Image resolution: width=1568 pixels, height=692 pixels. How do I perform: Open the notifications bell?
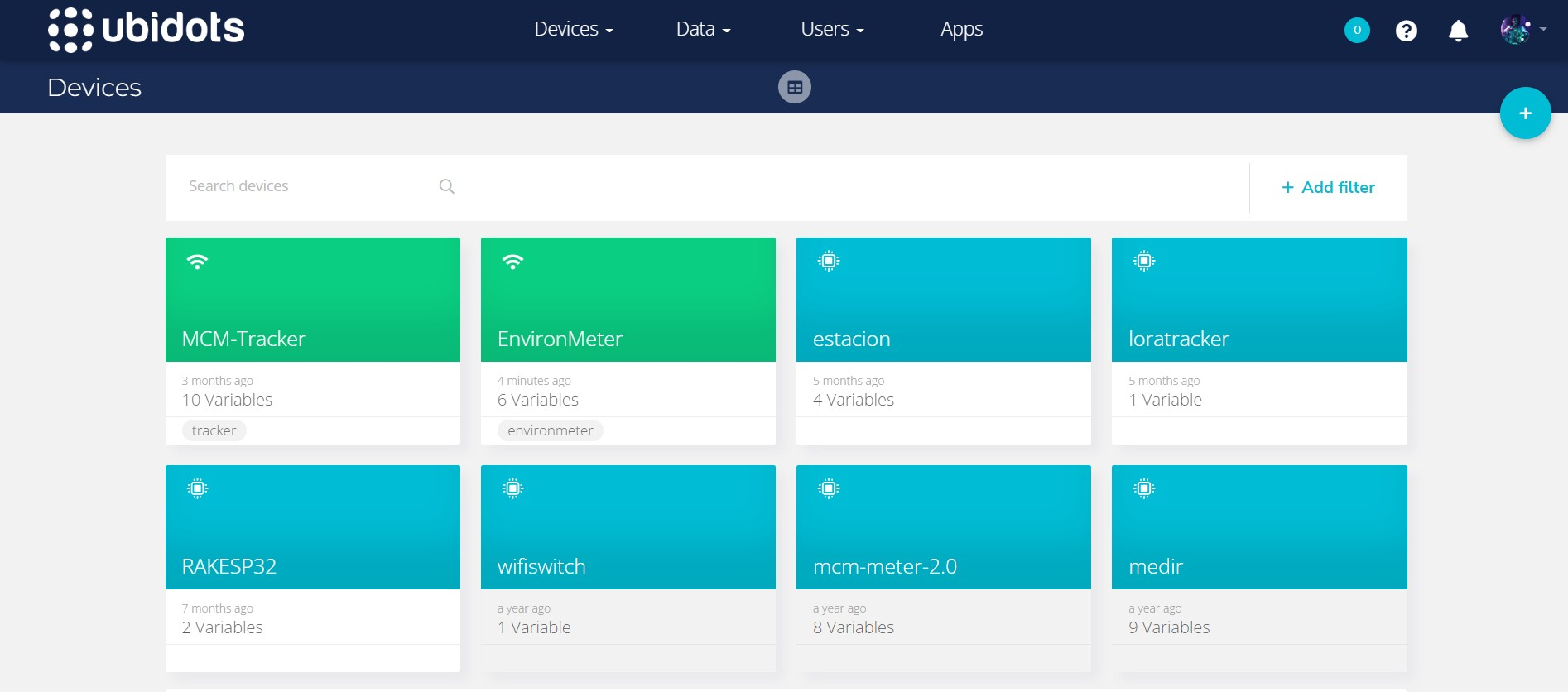click(1458, 31)
